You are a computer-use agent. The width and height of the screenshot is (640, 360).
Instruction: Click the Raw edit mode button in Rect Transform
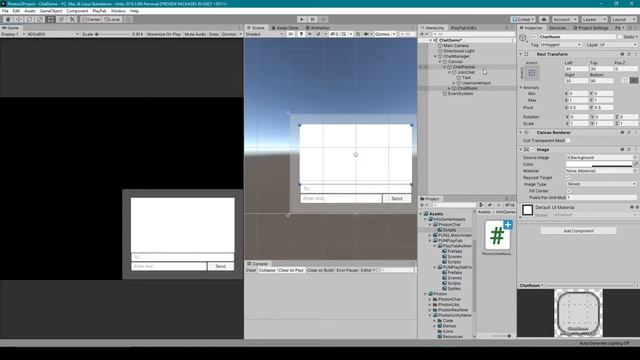634,80
